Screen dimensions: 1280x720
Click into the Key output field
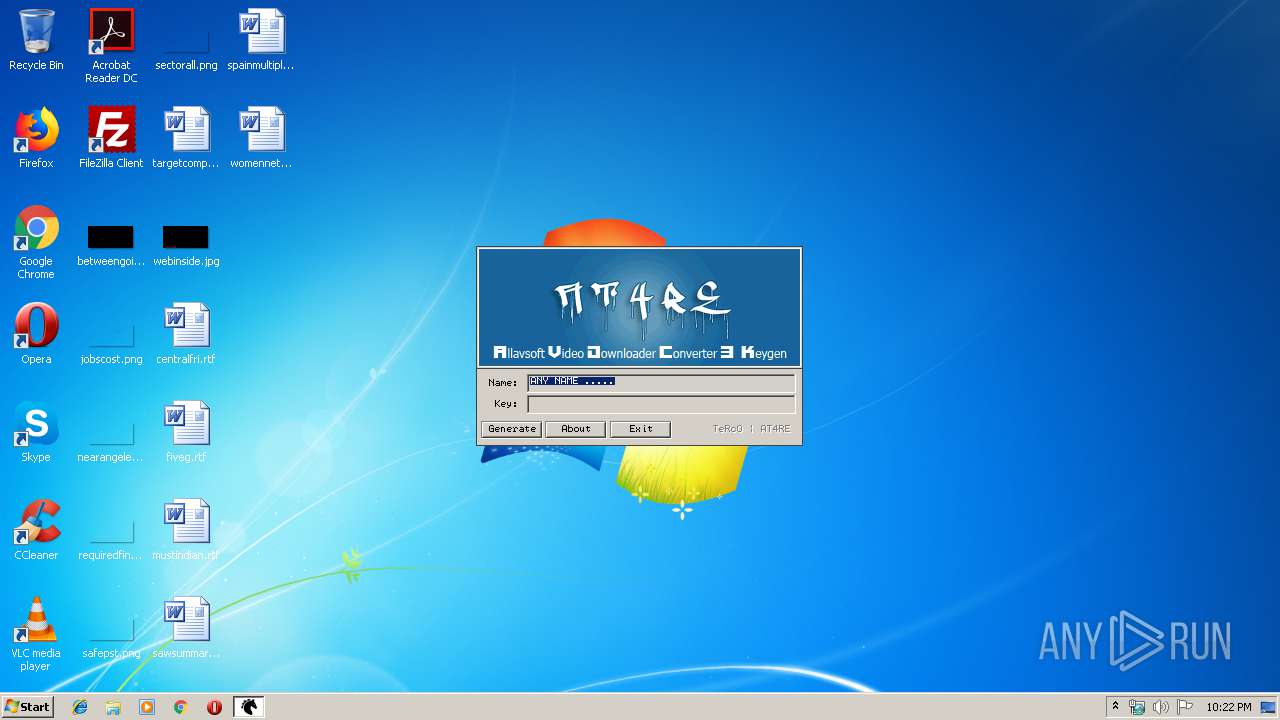661,404
